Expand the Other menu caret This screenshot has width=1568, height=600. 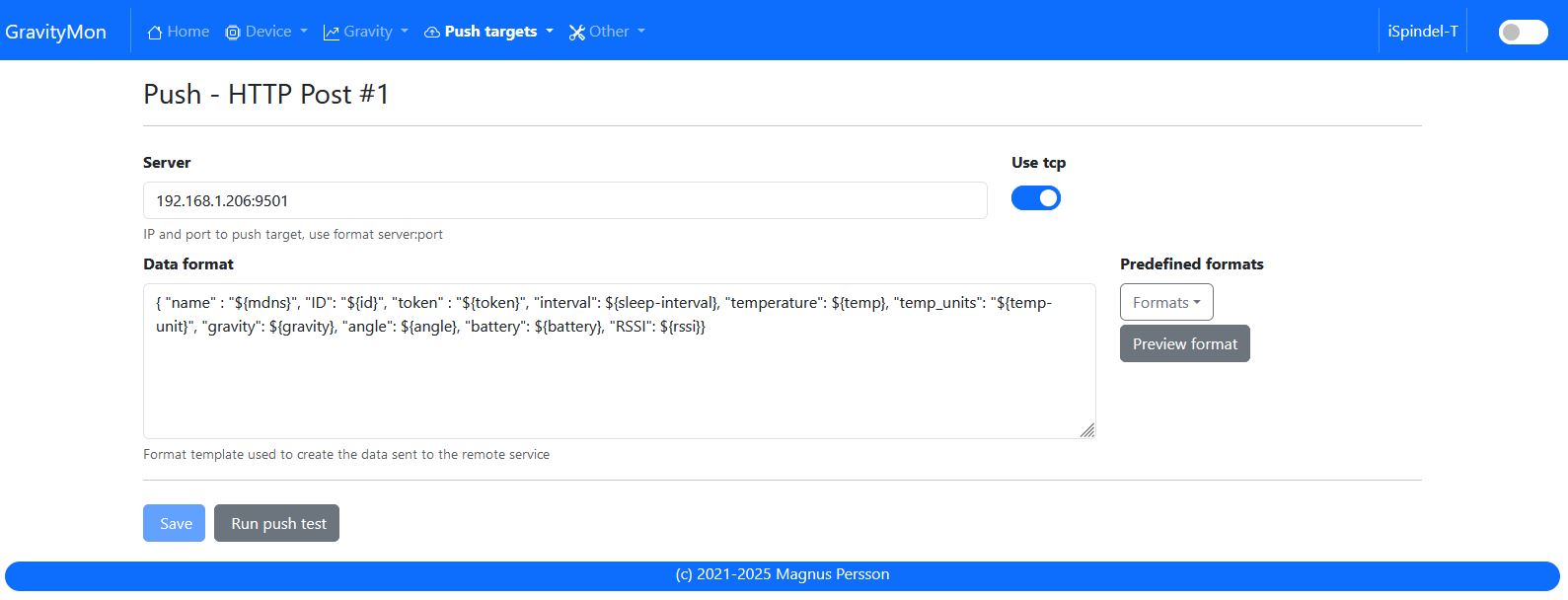(641, 32)
